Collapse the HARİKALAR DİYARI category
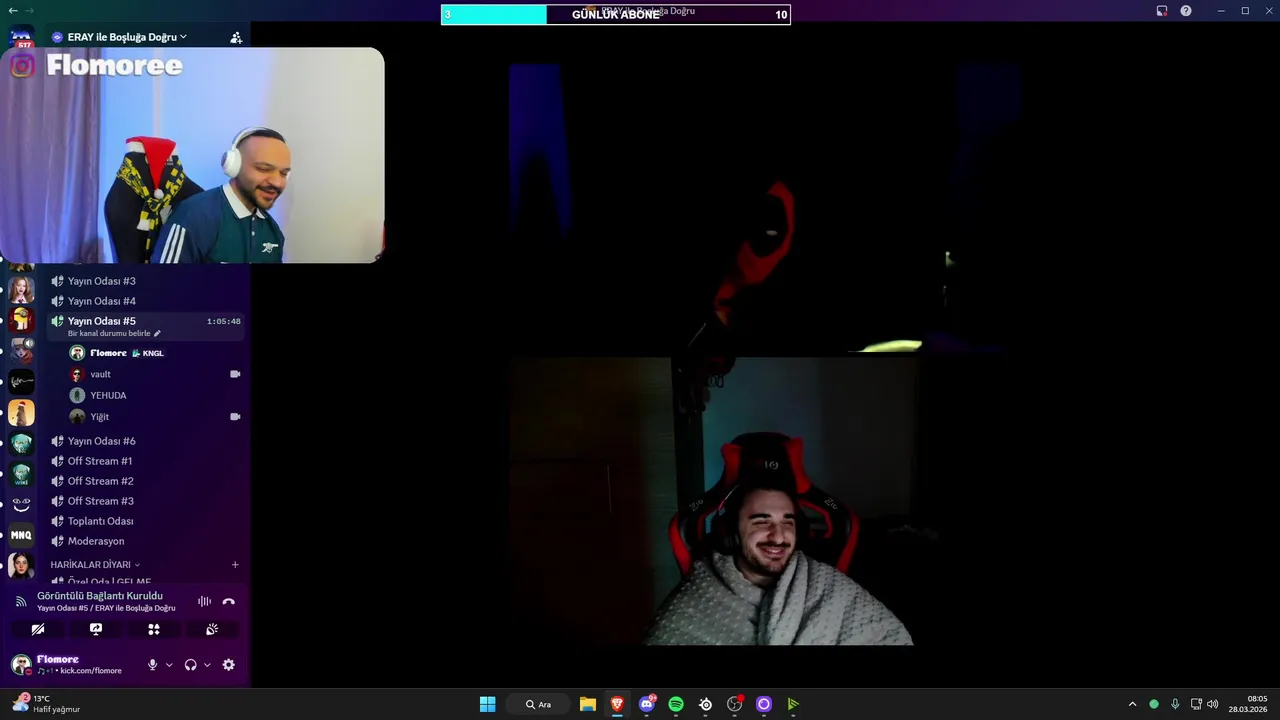Viewport: 1280px width, 720px height. point(95,565)
